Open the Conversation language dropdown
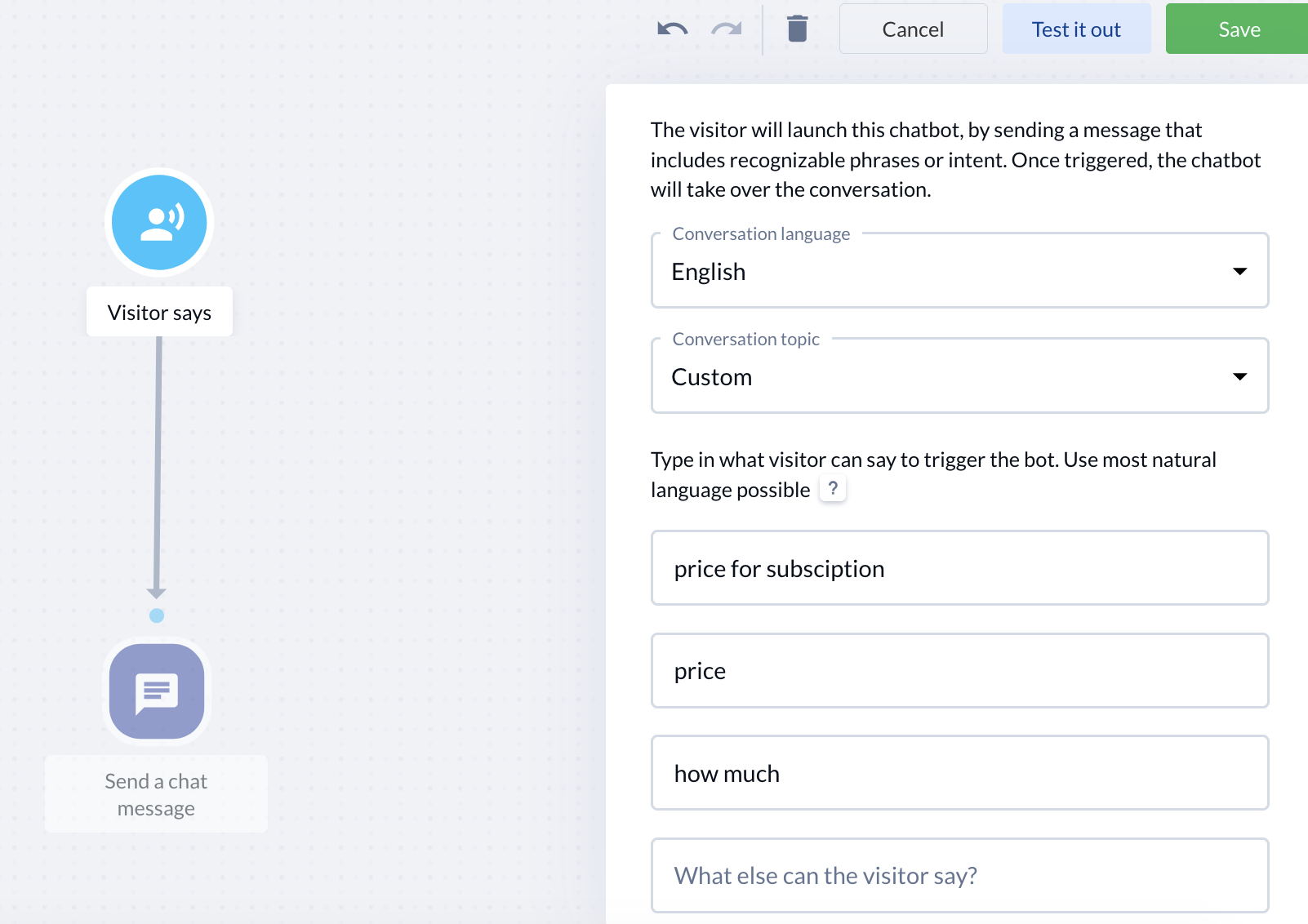1308x924 pixels. point(959,270)
